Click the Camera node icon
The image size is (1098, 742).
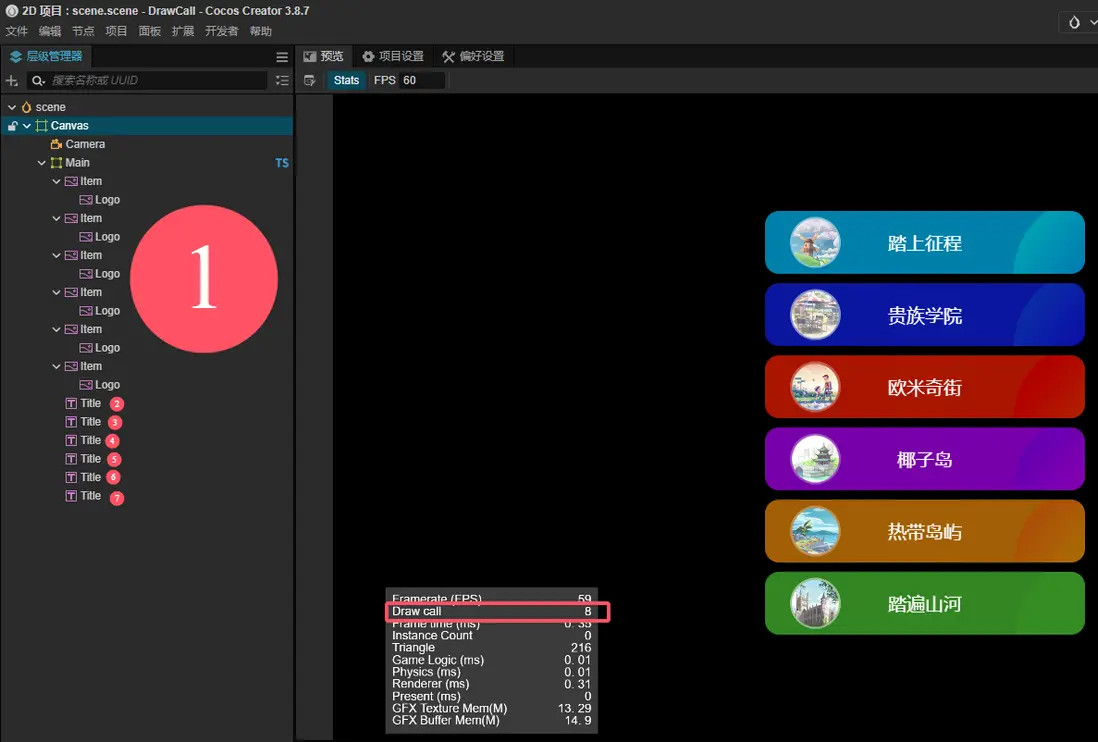pos(56,144)
